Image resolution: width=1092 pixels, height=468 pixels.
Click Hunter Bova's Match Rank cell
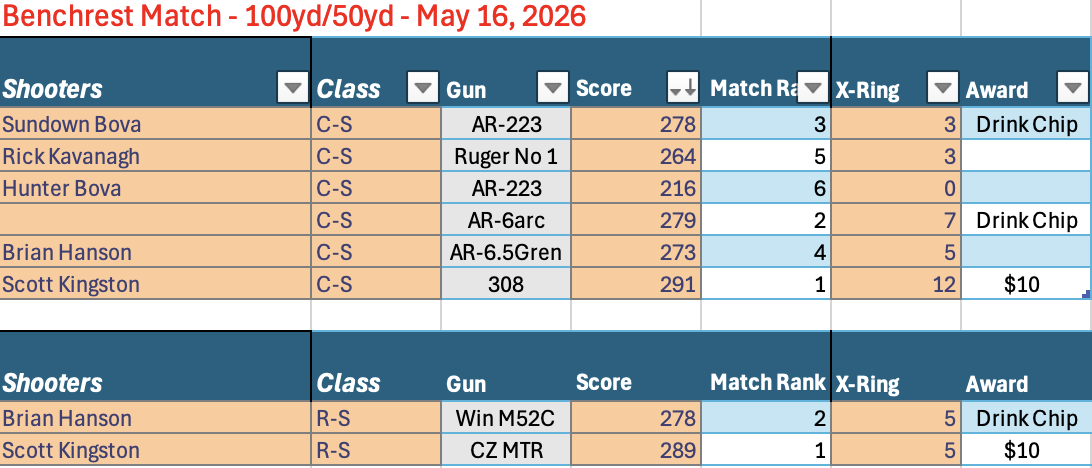point(766,189)
